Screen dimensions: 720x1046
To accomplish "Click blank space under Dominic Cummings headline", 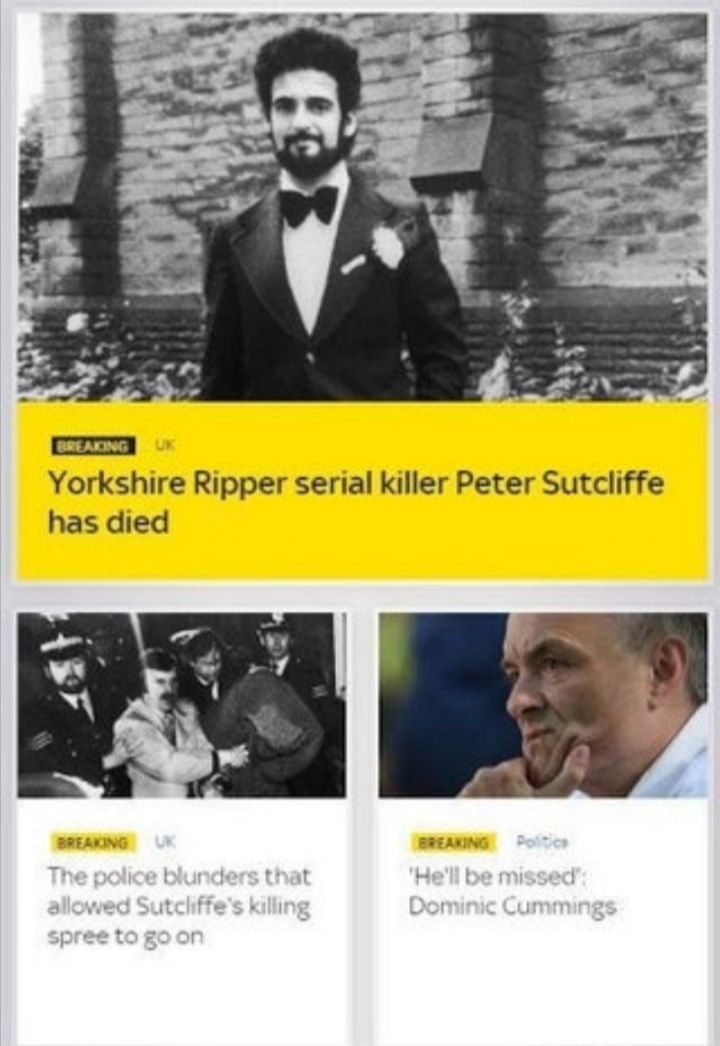I will (543, 981).
